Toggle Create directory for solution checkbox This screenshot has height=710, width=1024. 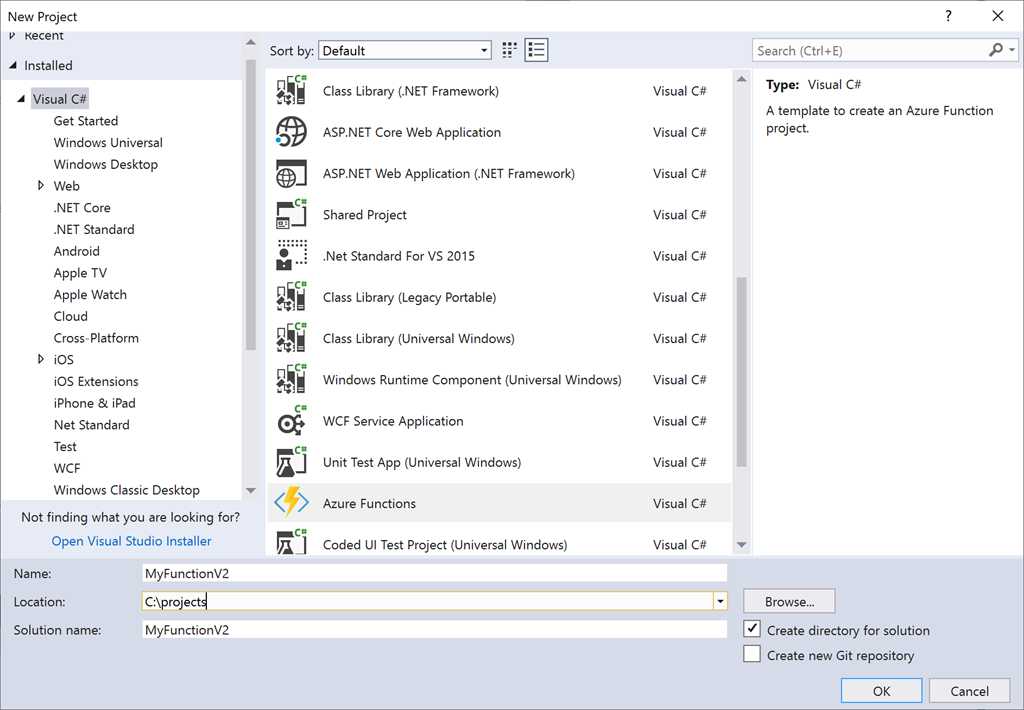point(752,629)
